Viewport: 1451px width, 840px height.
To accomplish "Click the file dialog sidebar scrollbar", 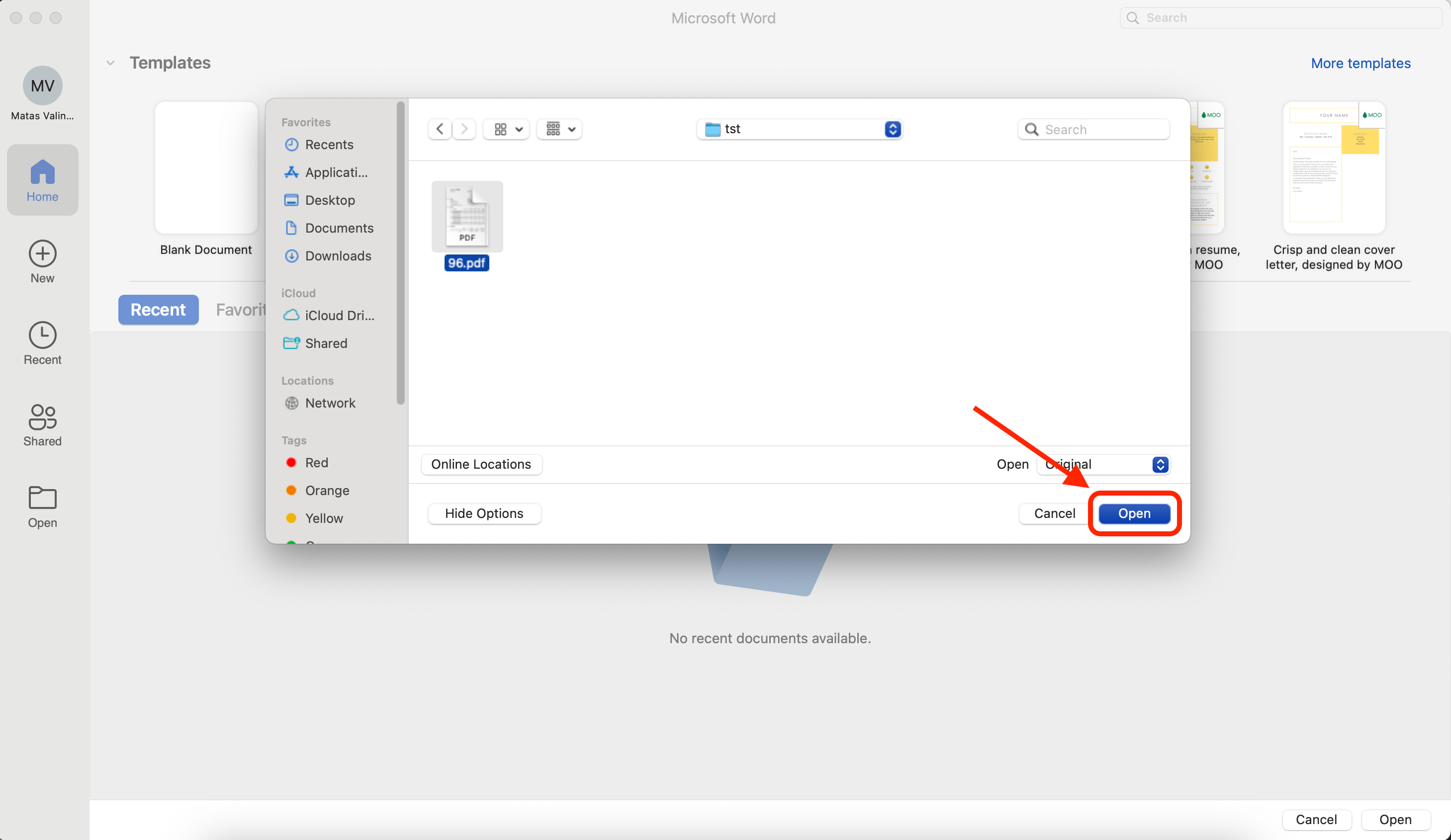I will click(x=400, y=253).
